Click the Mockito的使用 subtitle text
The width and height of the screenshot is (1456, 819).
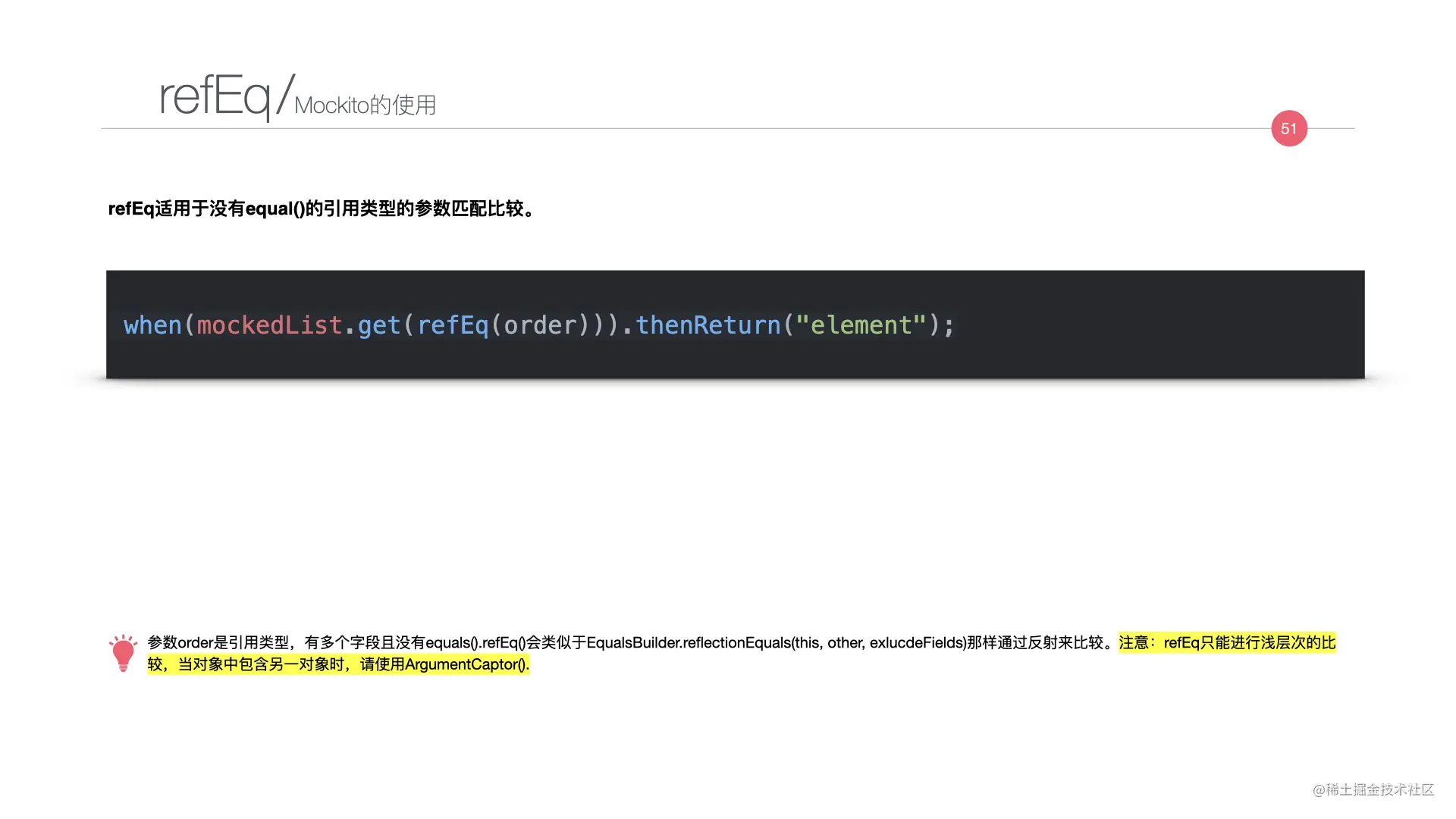[x=365, y=105]
